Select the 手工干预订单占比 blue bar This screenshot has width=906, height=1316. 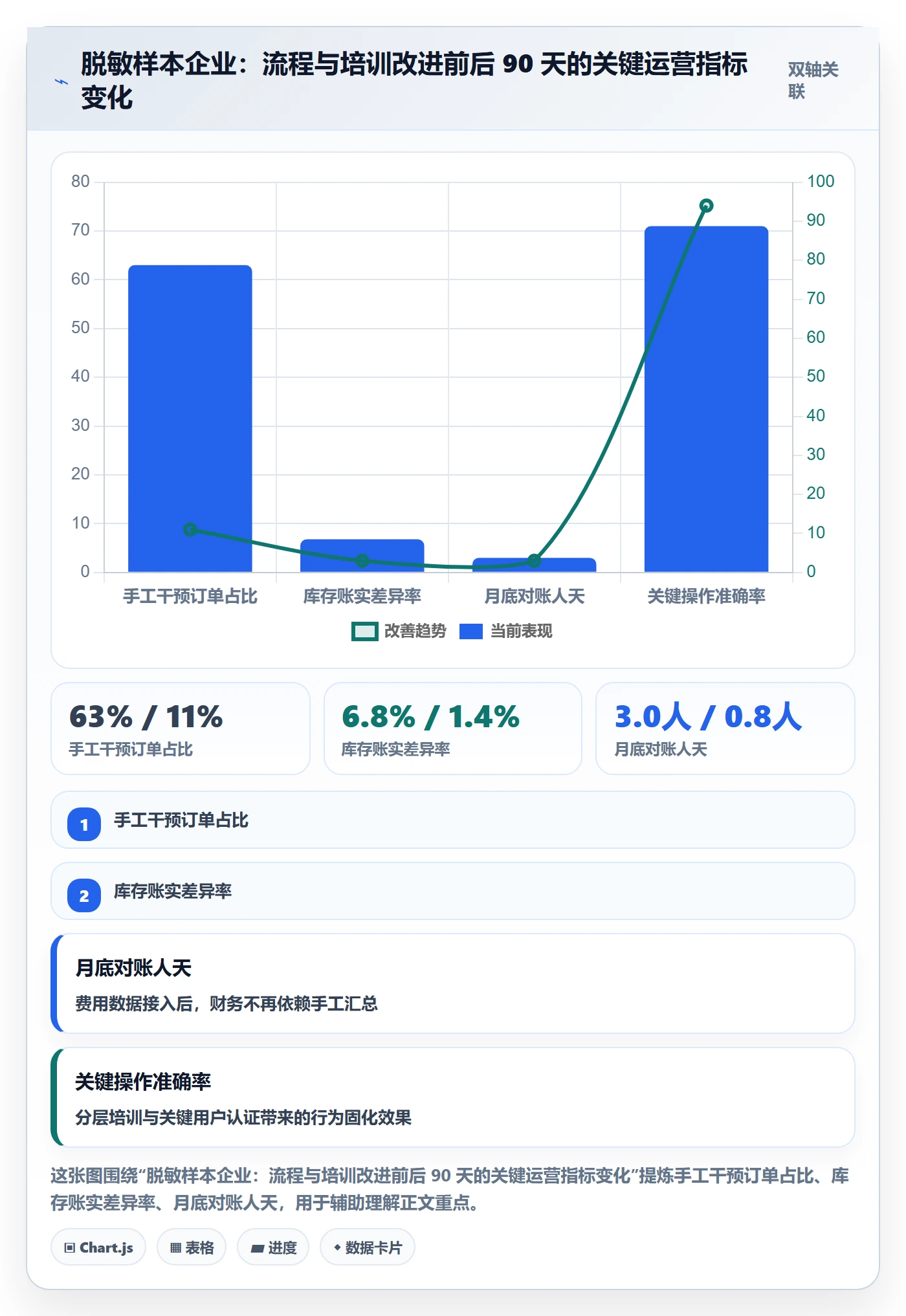click(190, 419)
